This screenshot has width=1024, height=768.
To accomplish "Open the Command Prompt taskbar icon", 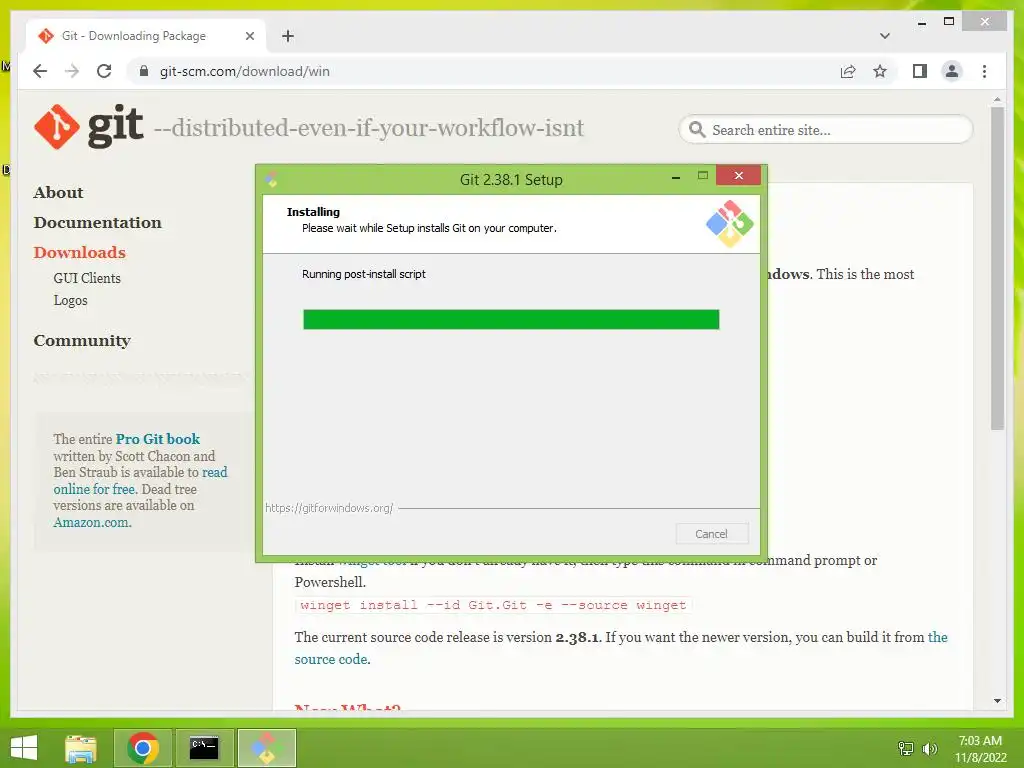I will tap(204, 748).
